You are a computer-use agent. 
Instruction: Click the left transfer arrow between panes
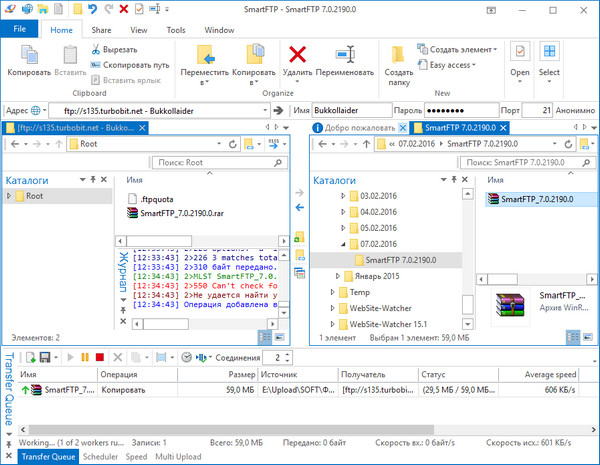click(x=300, y=207)
